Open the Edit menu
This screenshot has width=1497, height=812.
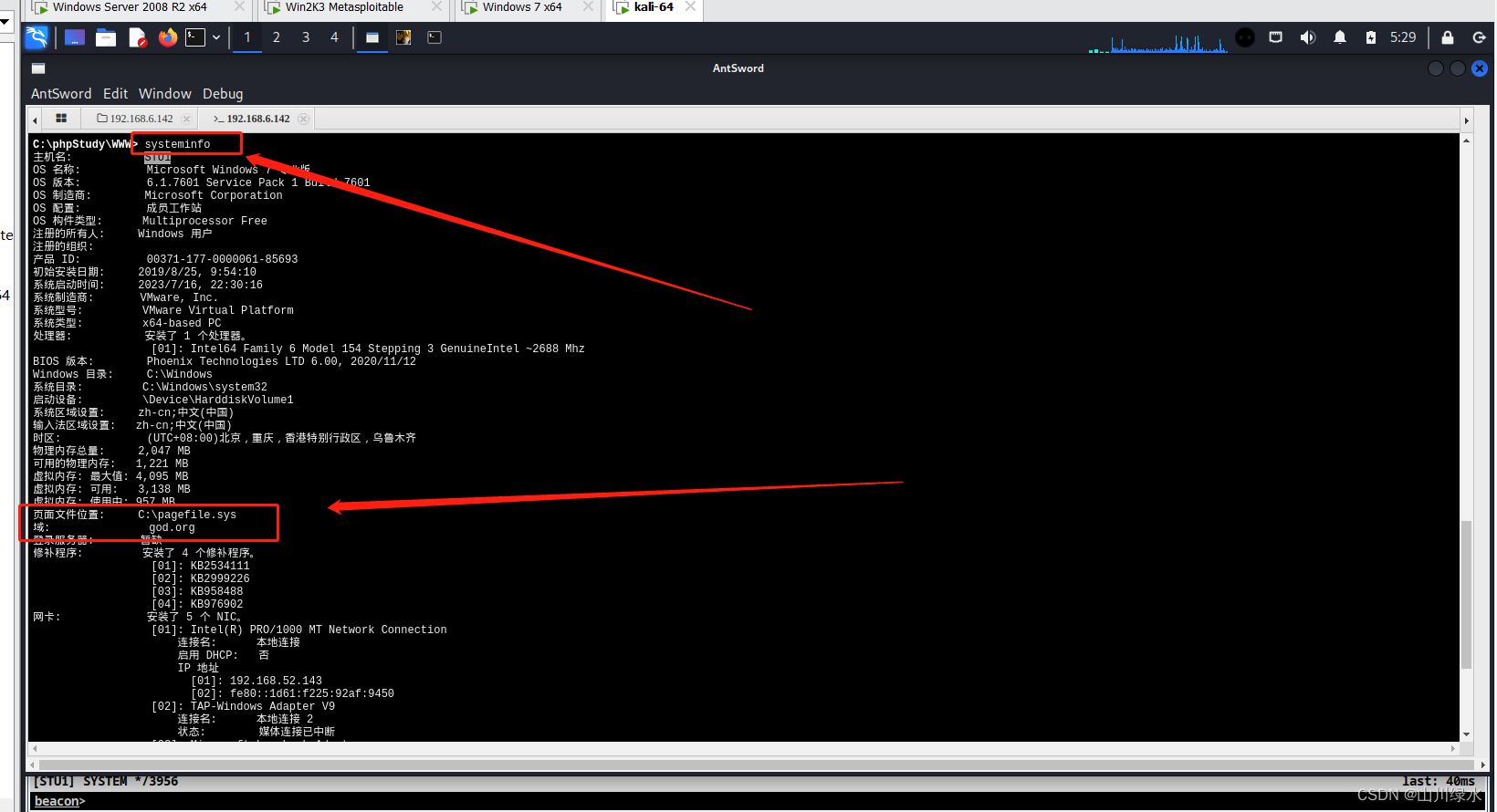tap(115, 94)
